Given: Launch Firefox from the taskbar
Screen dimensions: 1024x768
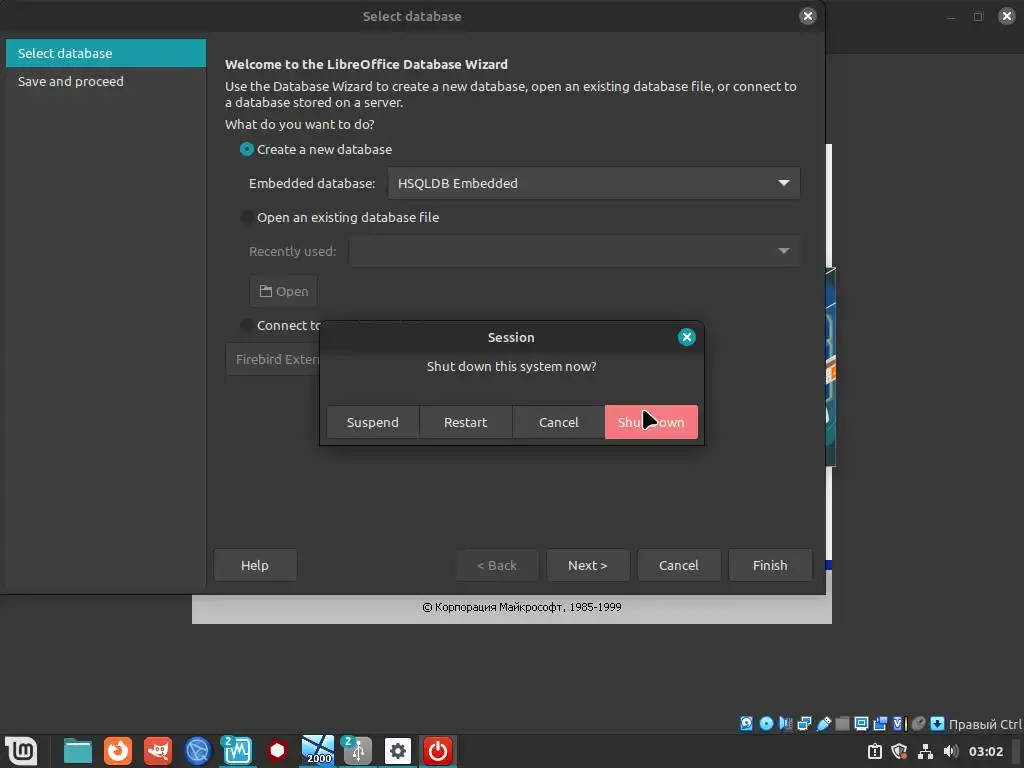Looking at the screenshot, I should point(118,751).
